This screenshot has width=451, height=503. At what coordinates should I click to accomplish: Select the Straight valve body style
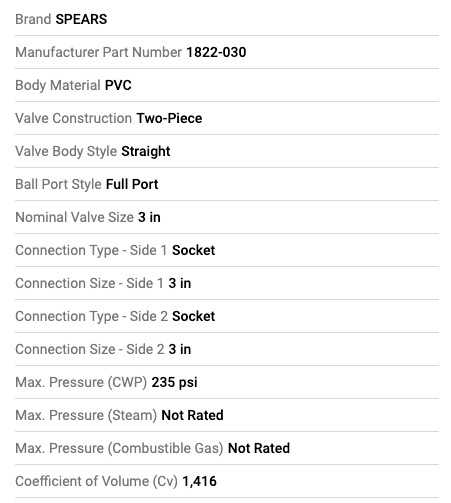(146, 151)
